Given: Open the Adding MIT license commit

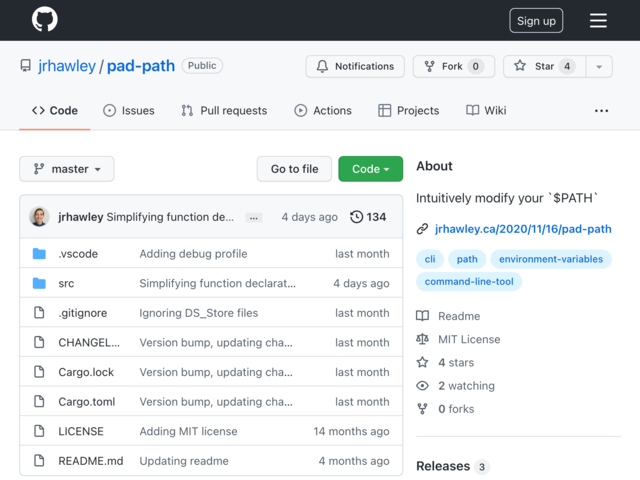Looking at the screenshot, I should [x=188, y=431].
